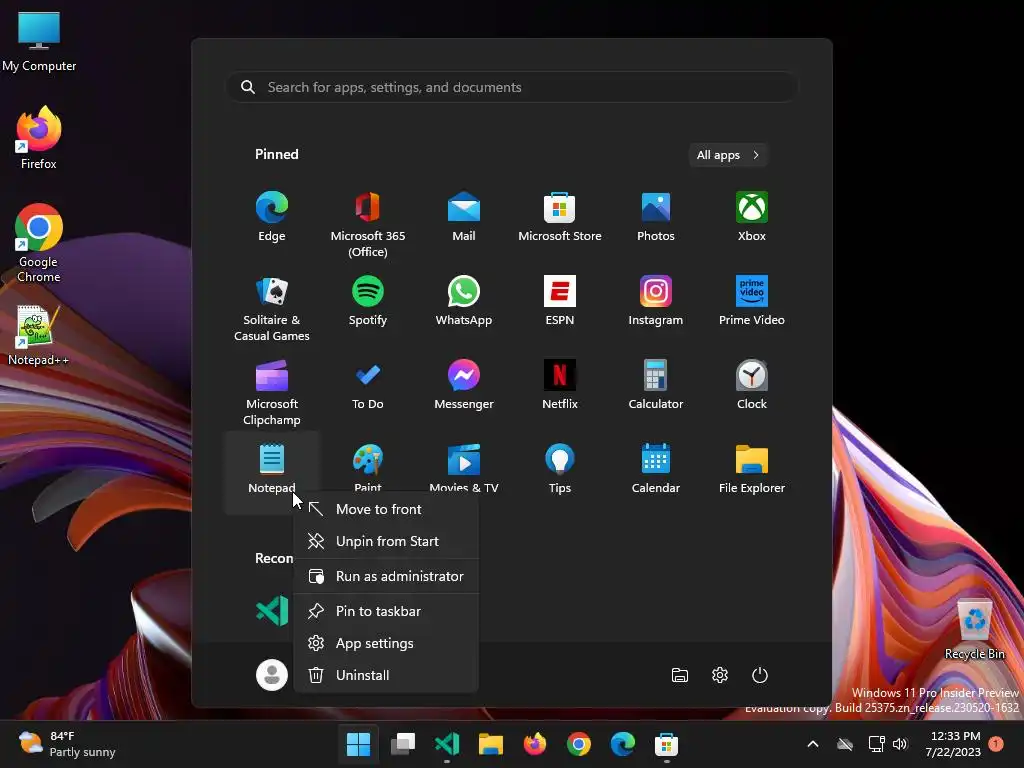Open Settings gear in Start menu footer
1024x768 pixels.
[x=720, y=675]
